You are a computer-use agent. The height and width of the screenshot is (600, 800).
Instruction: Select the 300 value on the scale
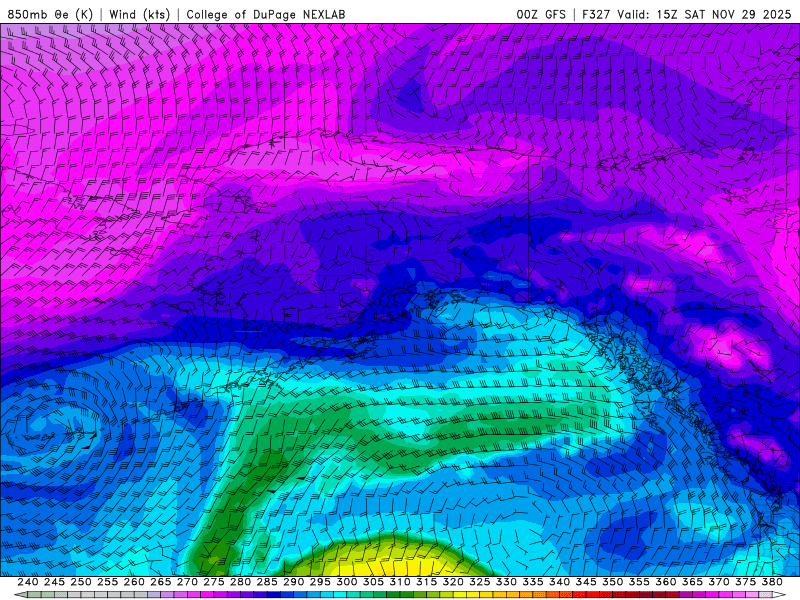[346, 582]
